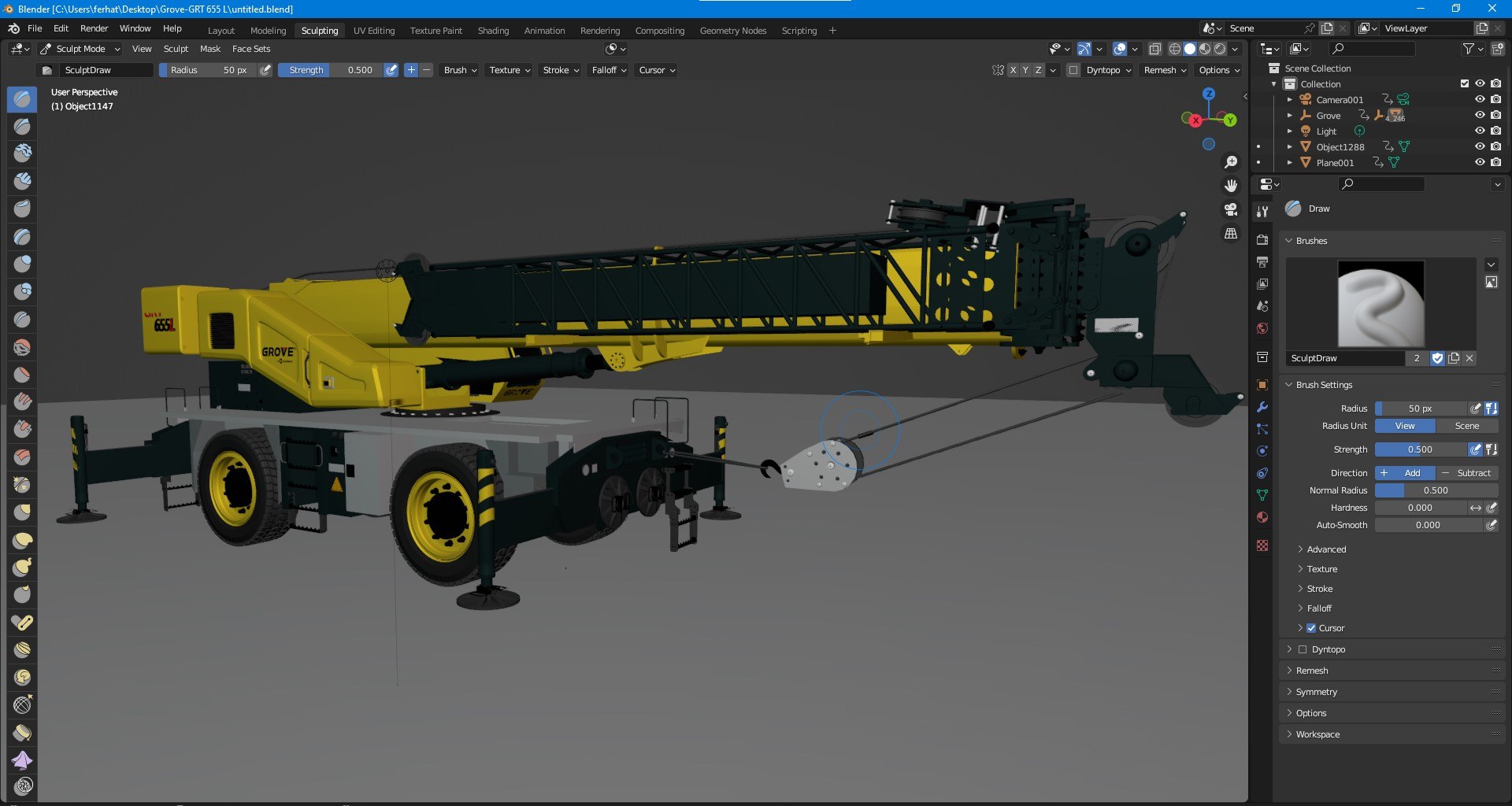Open the Modifier wrench properties tab
This screenshot has width=1512, height=806.
tap(1262, 407)
